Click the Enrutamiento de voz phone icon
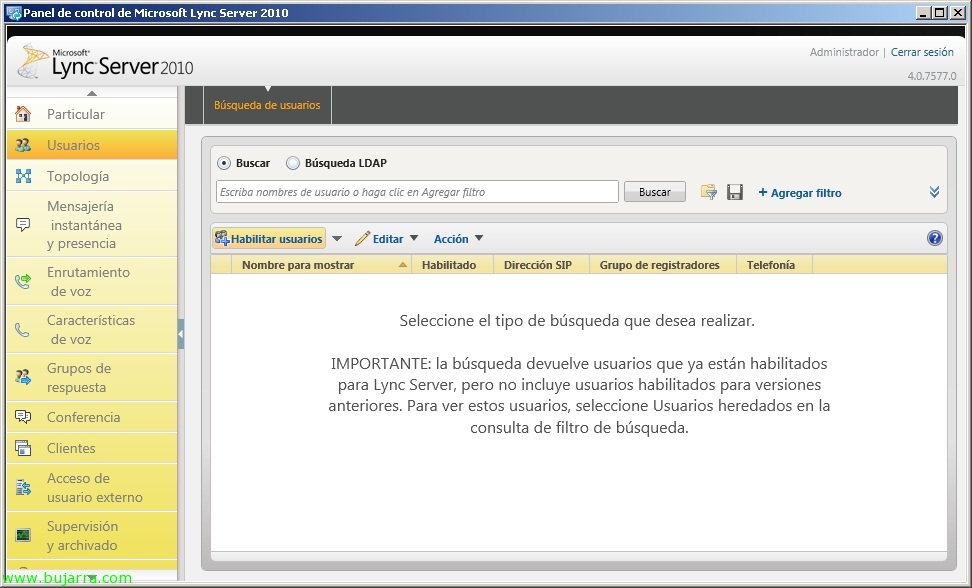Viewport: 972px width, 588px height. tap(23, 281)
